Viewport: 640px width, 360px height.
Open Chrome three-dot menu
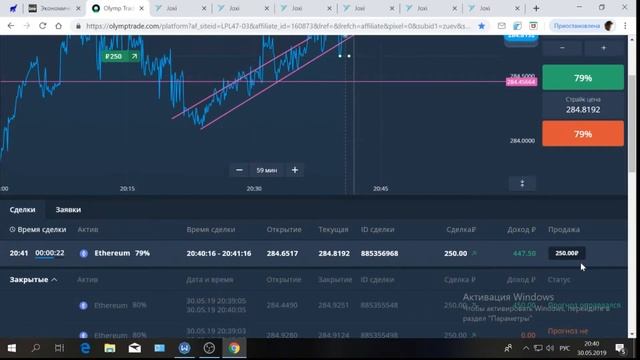625,26
